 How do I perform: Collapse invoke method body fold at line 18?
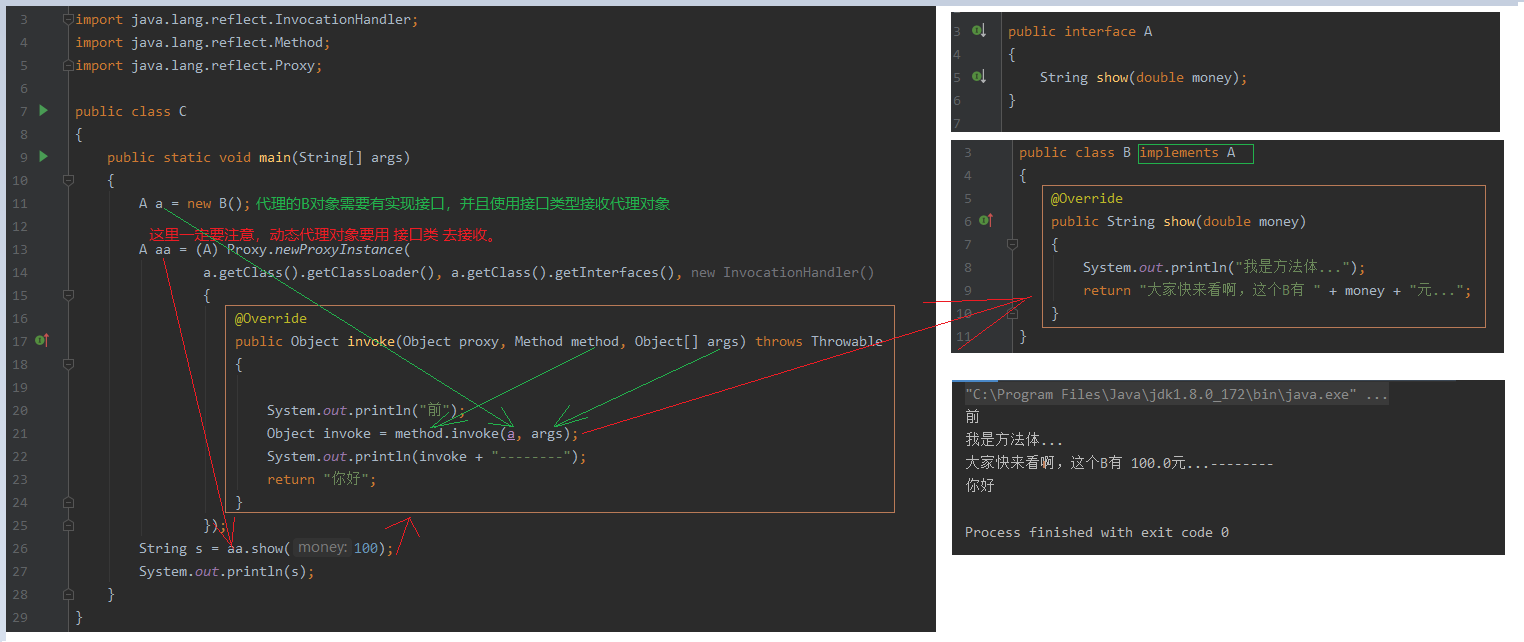(x=67, y=364)
